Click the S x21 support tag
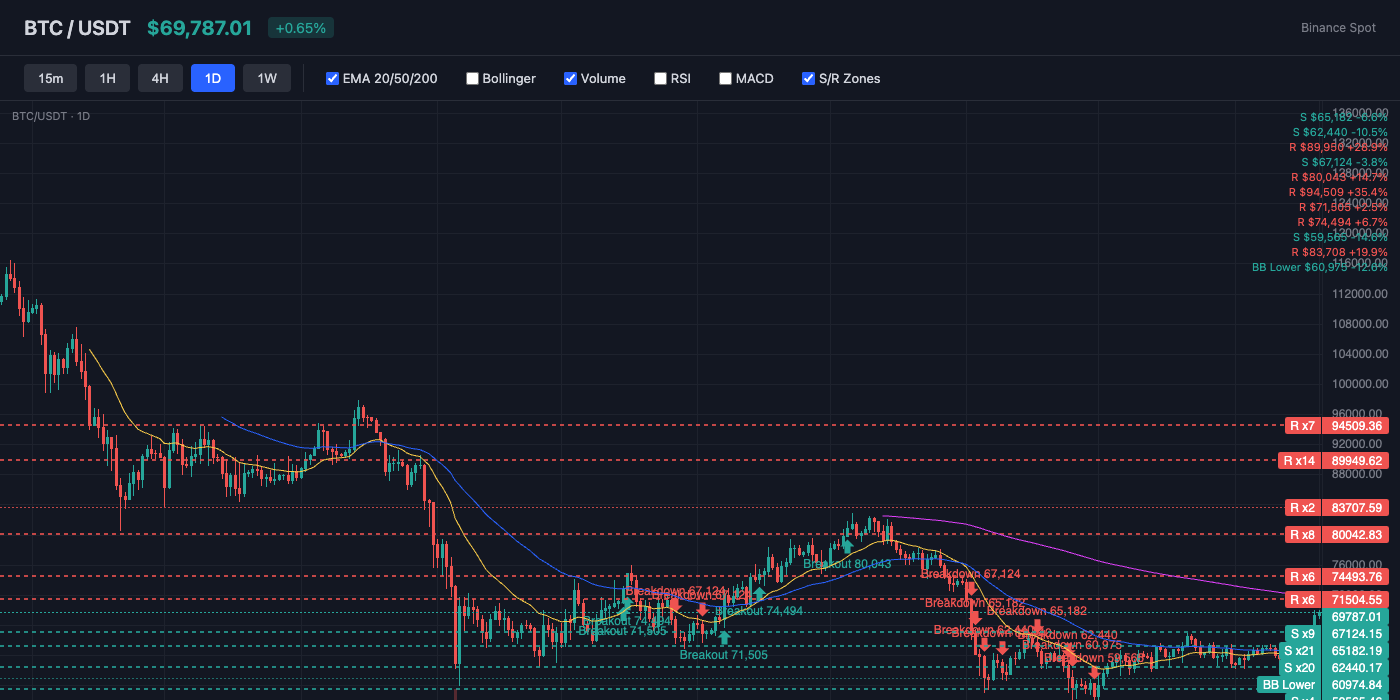1400x700 pixels. pos(1299,650)
